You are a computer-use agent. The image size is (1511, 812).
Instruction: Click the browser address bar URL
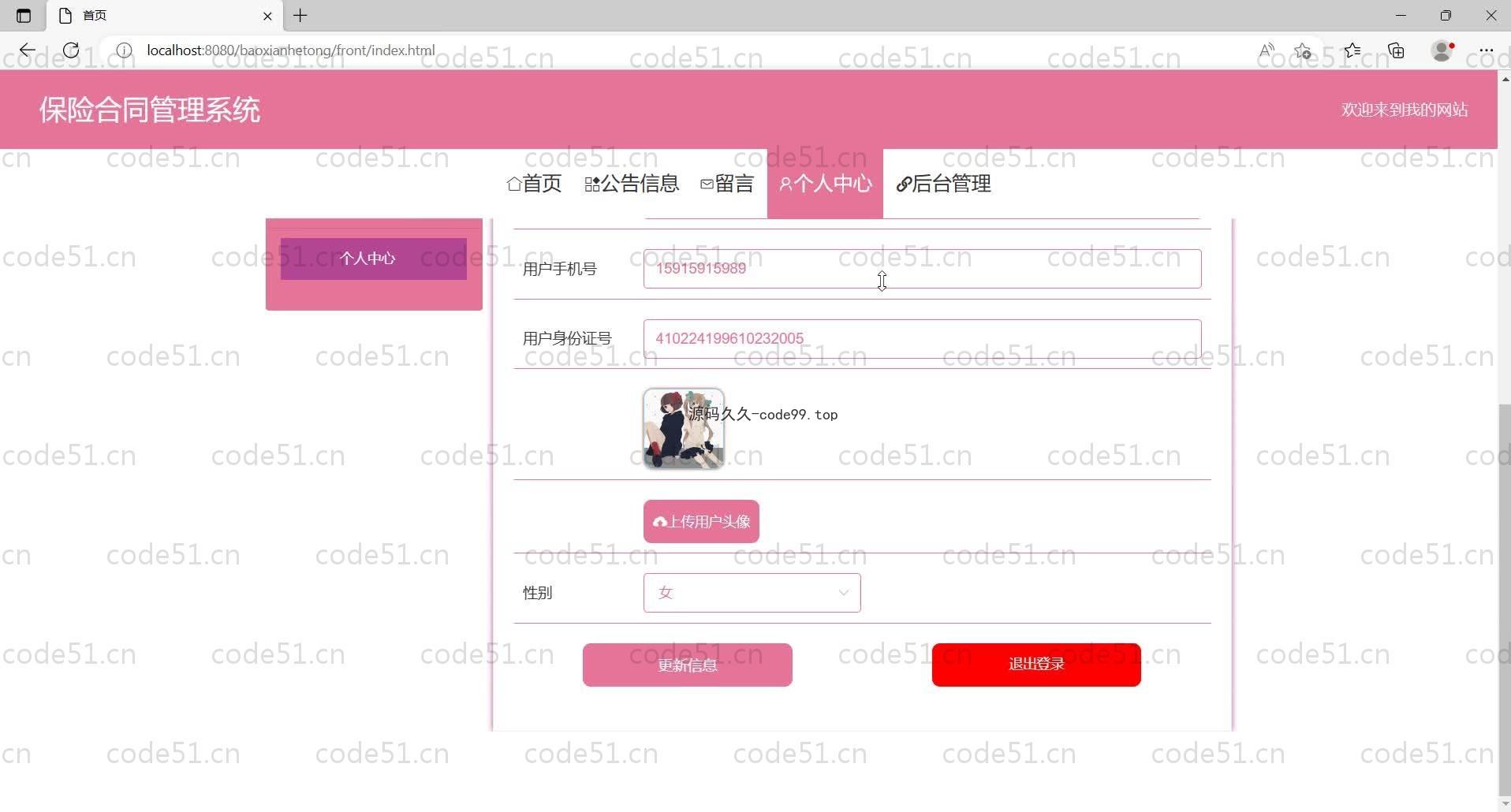(x=290, y=50)
